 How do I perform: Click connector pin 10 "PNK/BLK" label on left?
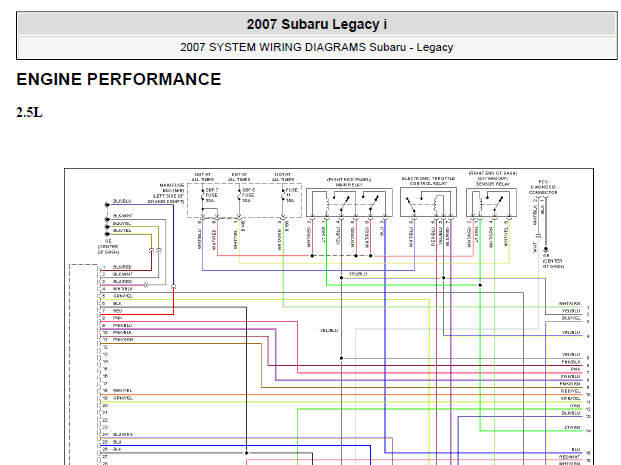click(122, 333)
